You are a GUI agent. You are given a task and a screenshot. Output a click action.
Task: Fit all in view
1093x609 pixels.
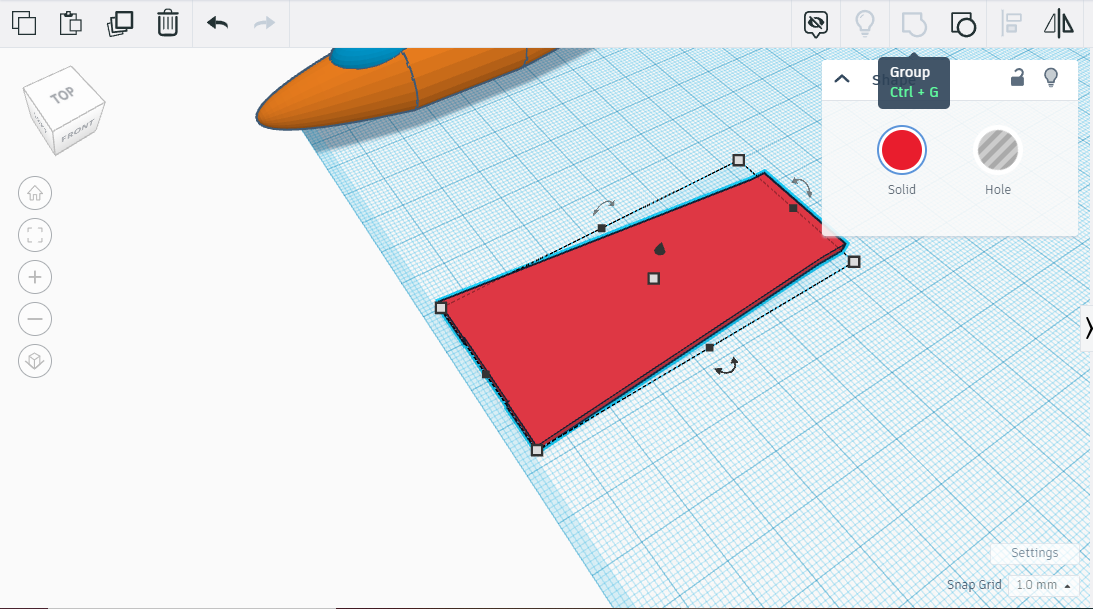35,235
